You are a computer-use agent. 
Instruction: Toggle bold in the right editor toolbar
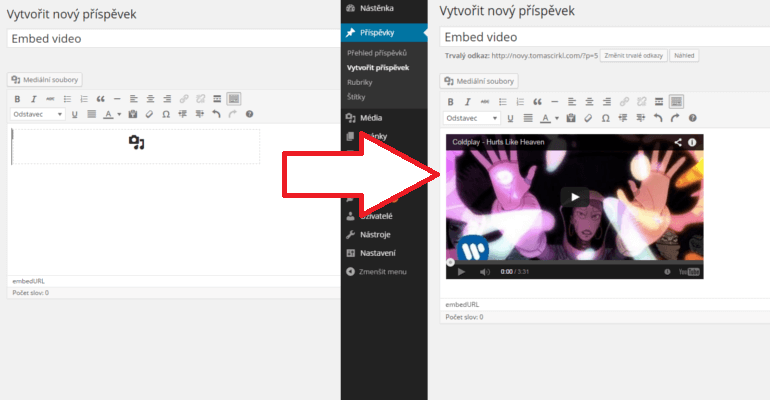coord(450,102)
